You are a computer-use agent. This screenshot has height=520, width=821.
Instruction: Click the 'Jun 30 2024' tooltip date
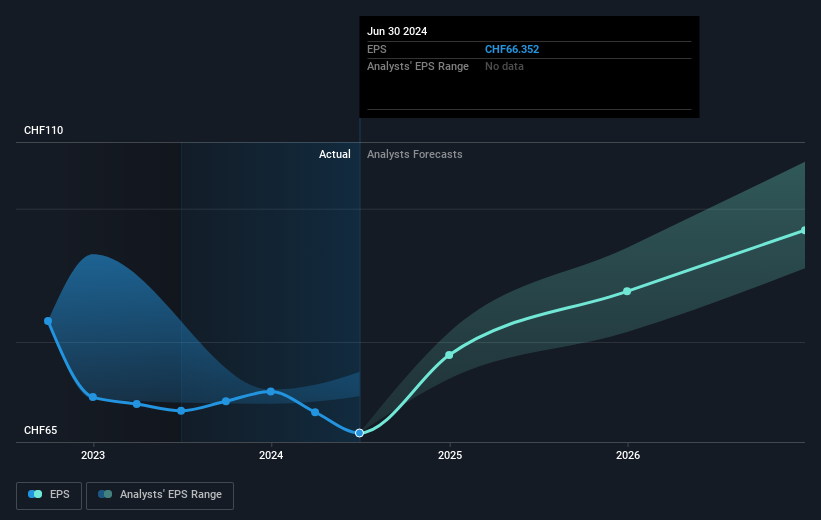coord(397,31)
